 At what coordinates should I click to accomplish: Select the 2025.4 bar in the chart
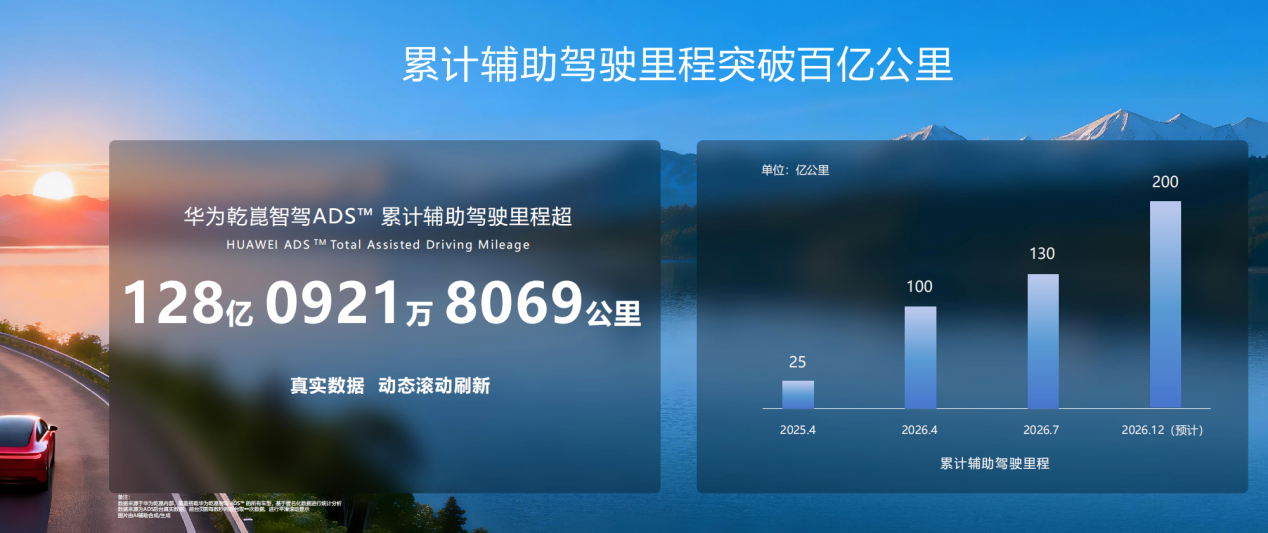tap(798, 394)
